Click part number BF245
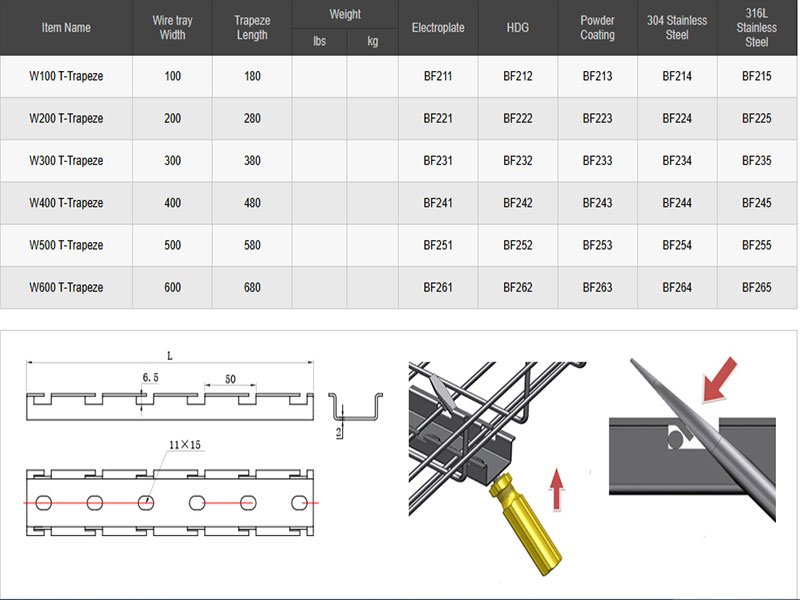 tap(757, 203)
